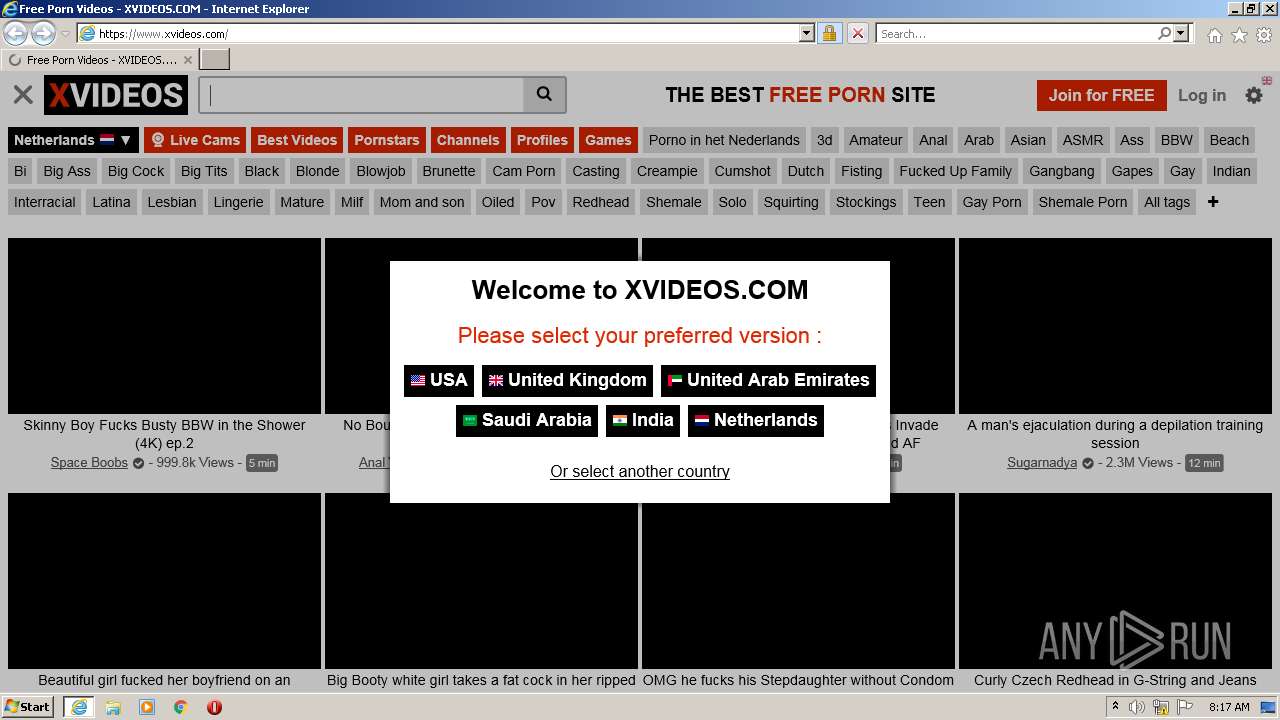Click the XVIDEOS logo
This screenshot has width=1280, height=720.
(x=116, y=95)
